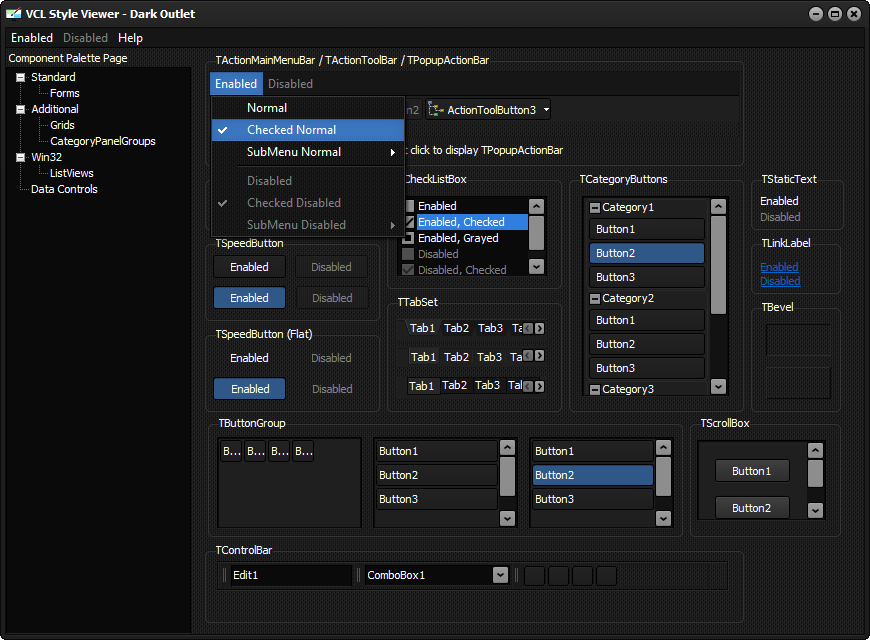Click Button1 in TScrollBox
The height and width of the screenshot is (640, 870).
pyautogui.click(x=752, y=471)
